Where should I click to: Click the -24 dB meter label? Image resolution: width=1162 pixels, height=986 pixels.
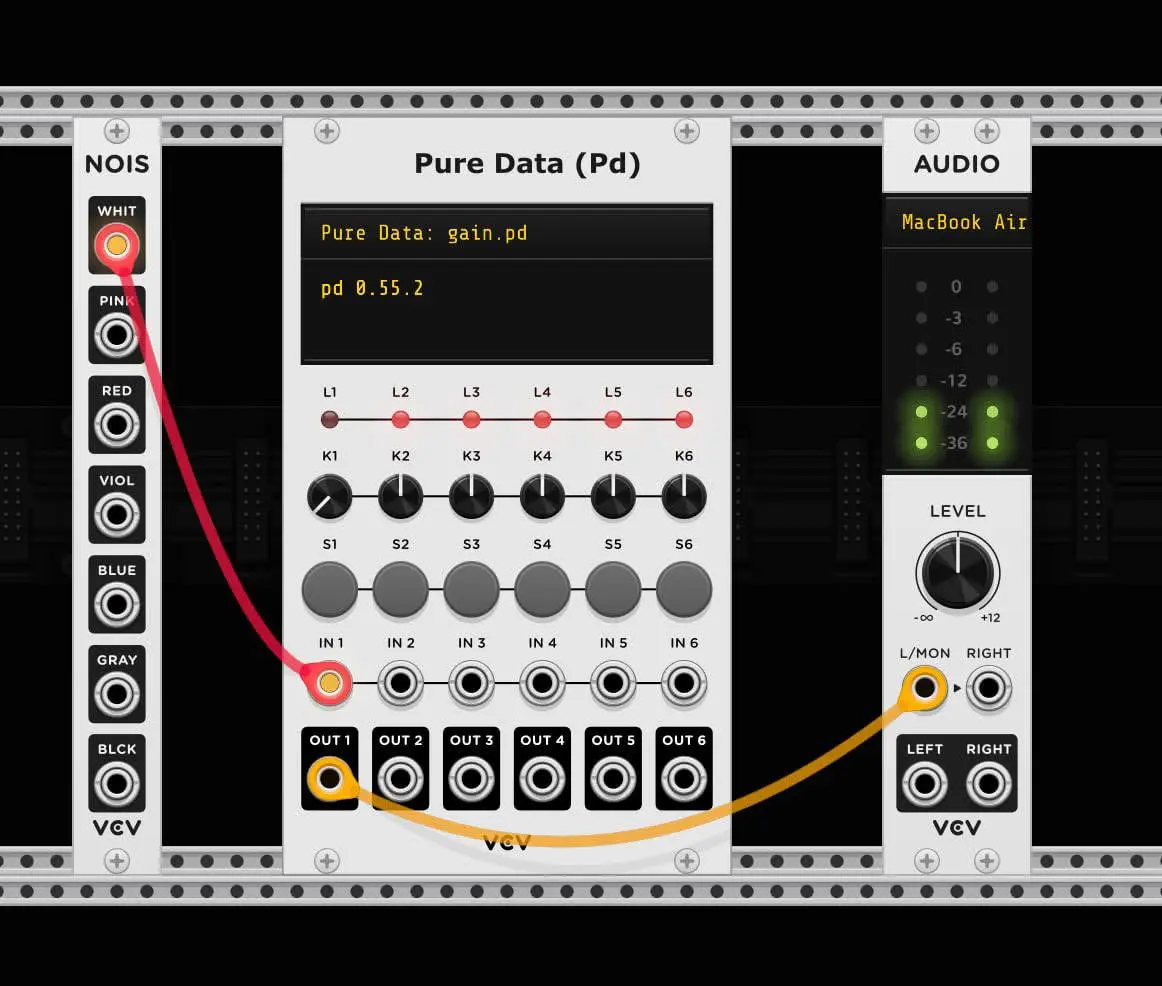coord(954,412)
